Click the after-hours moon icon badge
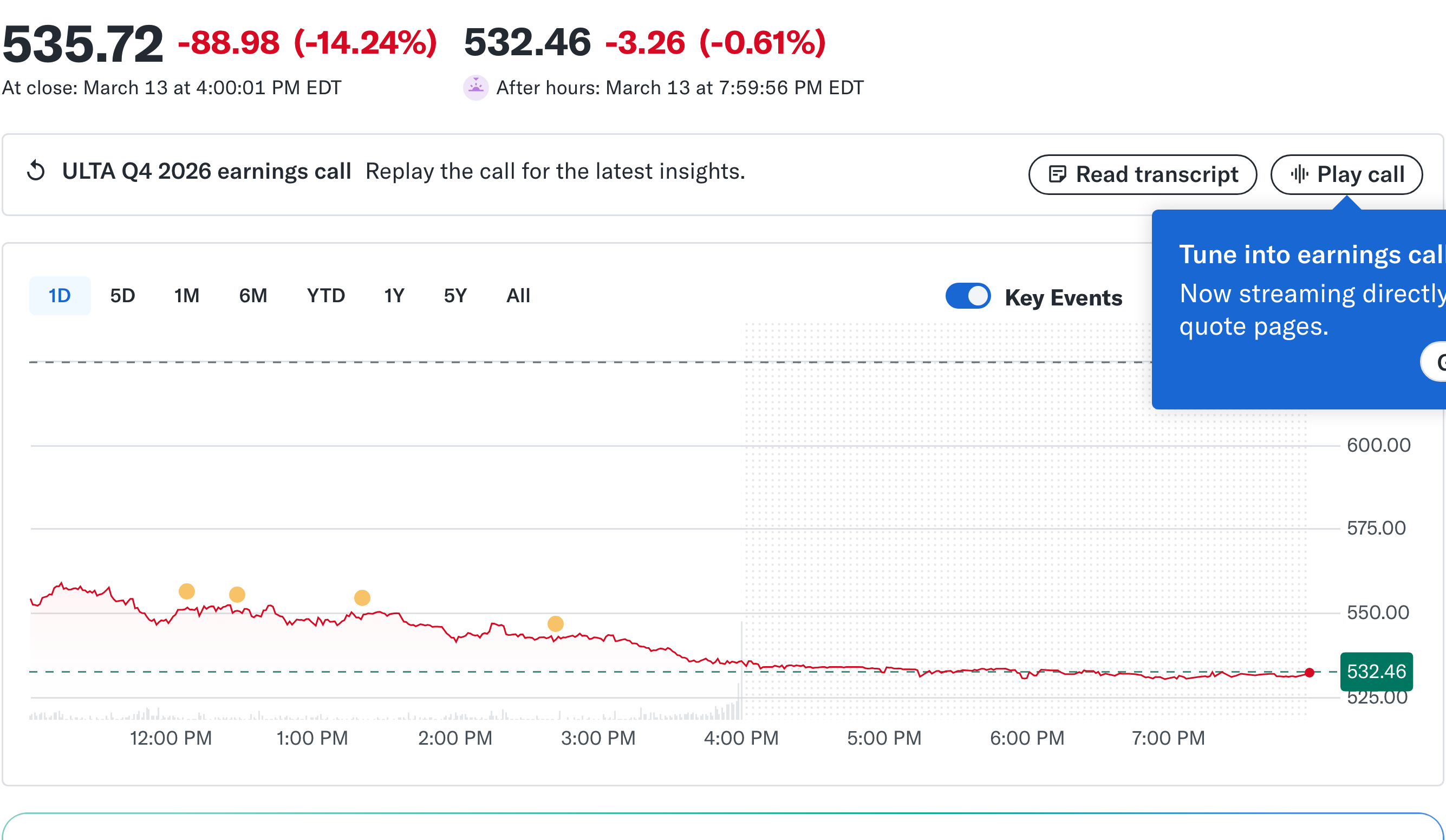The height and width of the screenshot is (840, 1446). (x=475, y=88)
